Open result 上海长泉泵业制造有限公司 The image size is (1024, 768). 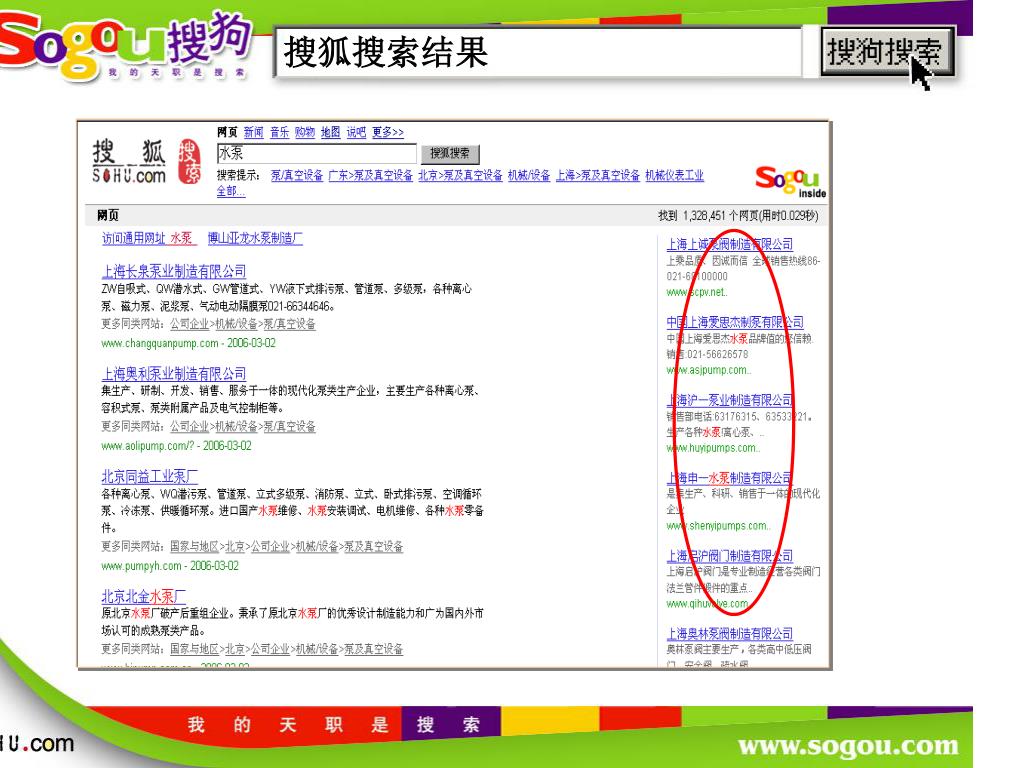click(174, 271)
